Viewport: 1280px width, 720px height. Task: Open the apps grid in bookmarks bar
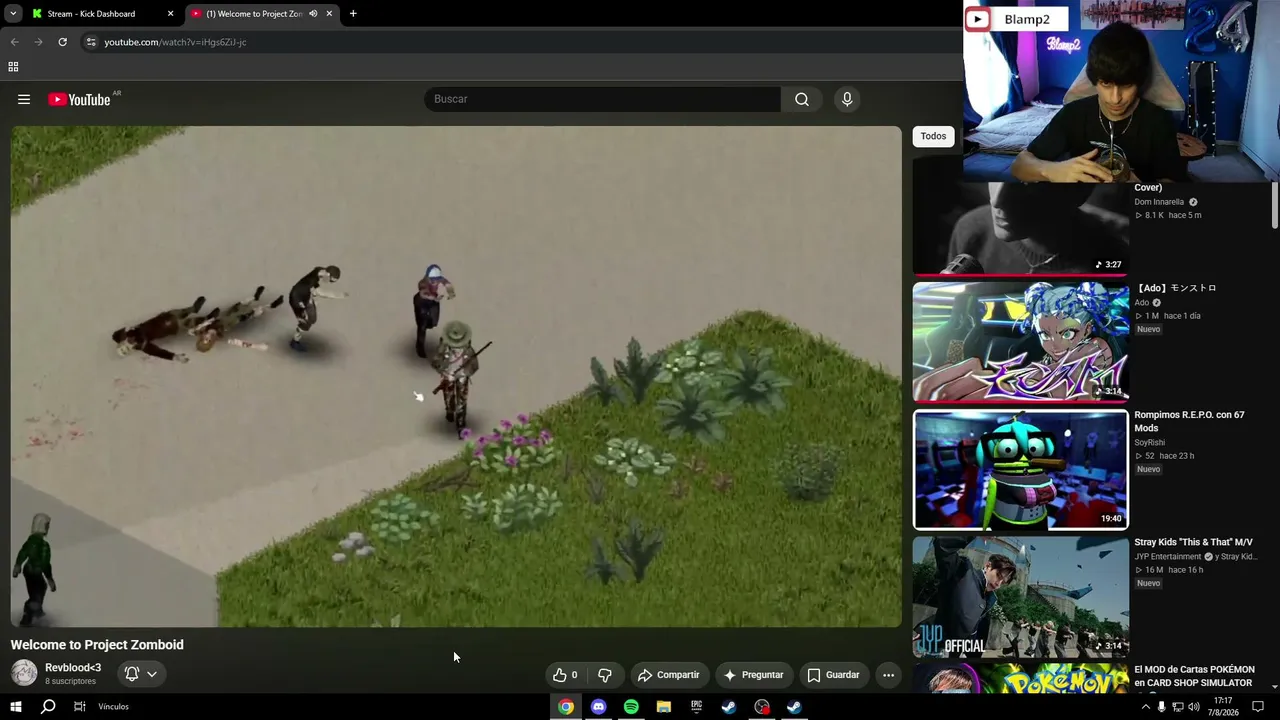pyautogui.click(x=13, y=67)
